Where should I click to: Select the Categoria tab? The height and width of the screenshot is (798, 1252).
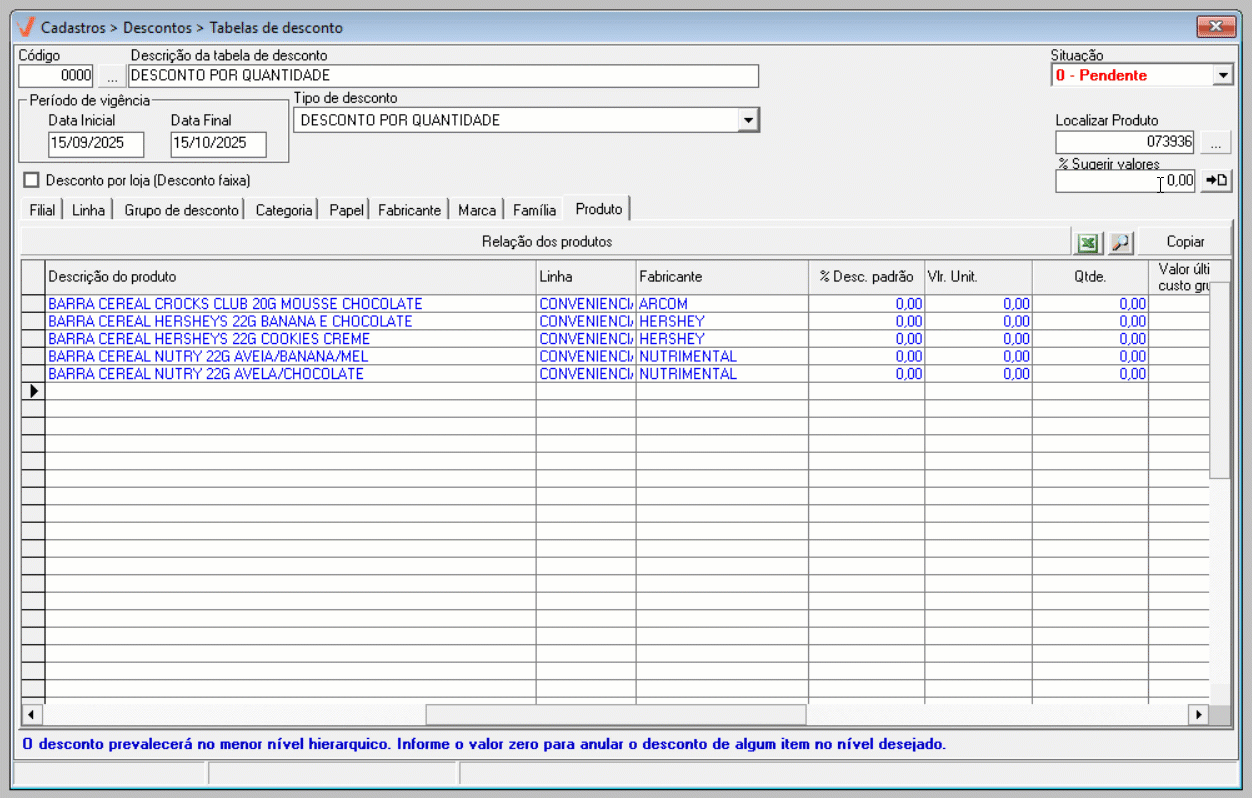tap(283, 210)
